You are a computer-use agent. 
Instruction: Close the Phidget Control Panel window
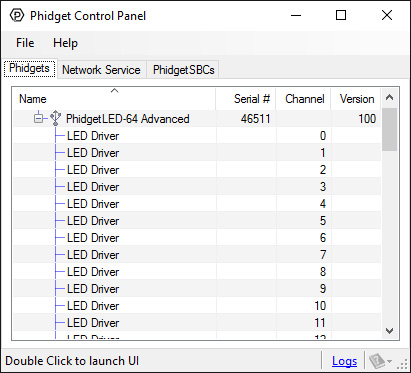point(387,15)
